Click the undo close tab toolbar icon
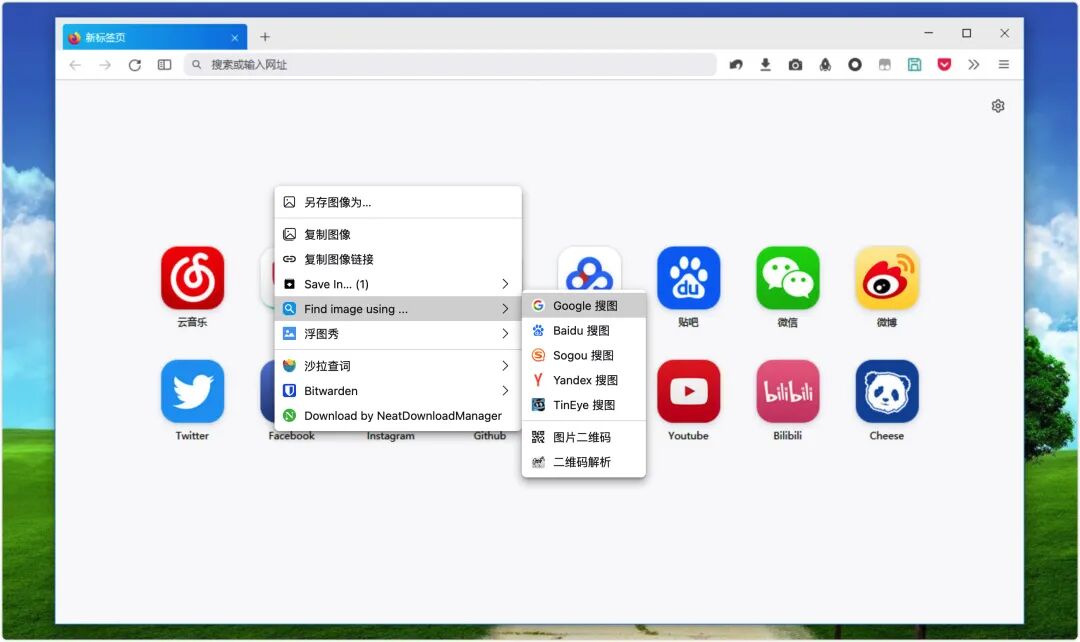 click(x=736, y=65)
